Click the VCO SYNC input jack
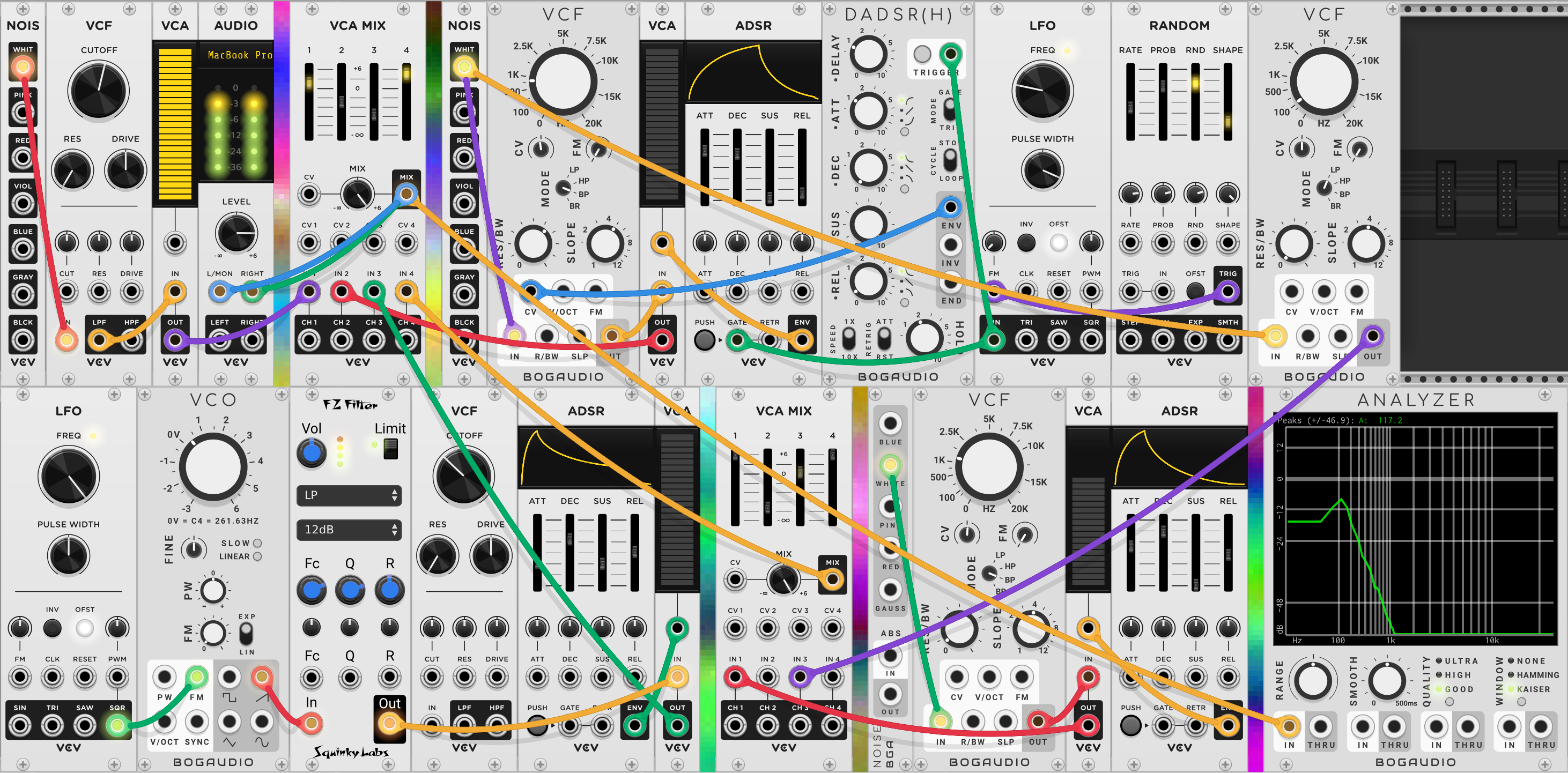This screenshot has height=773, width=1568. 197,723
